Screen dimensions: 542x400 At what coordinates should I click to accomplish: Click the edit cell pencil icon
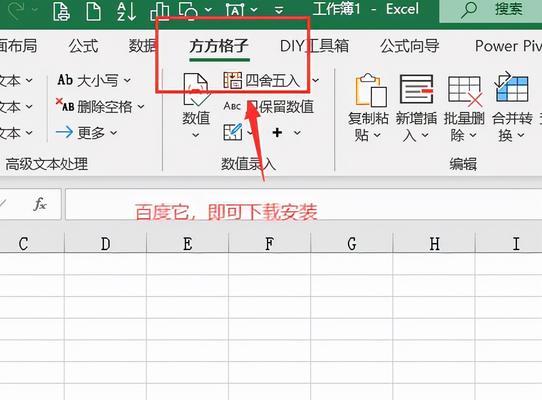233,132
